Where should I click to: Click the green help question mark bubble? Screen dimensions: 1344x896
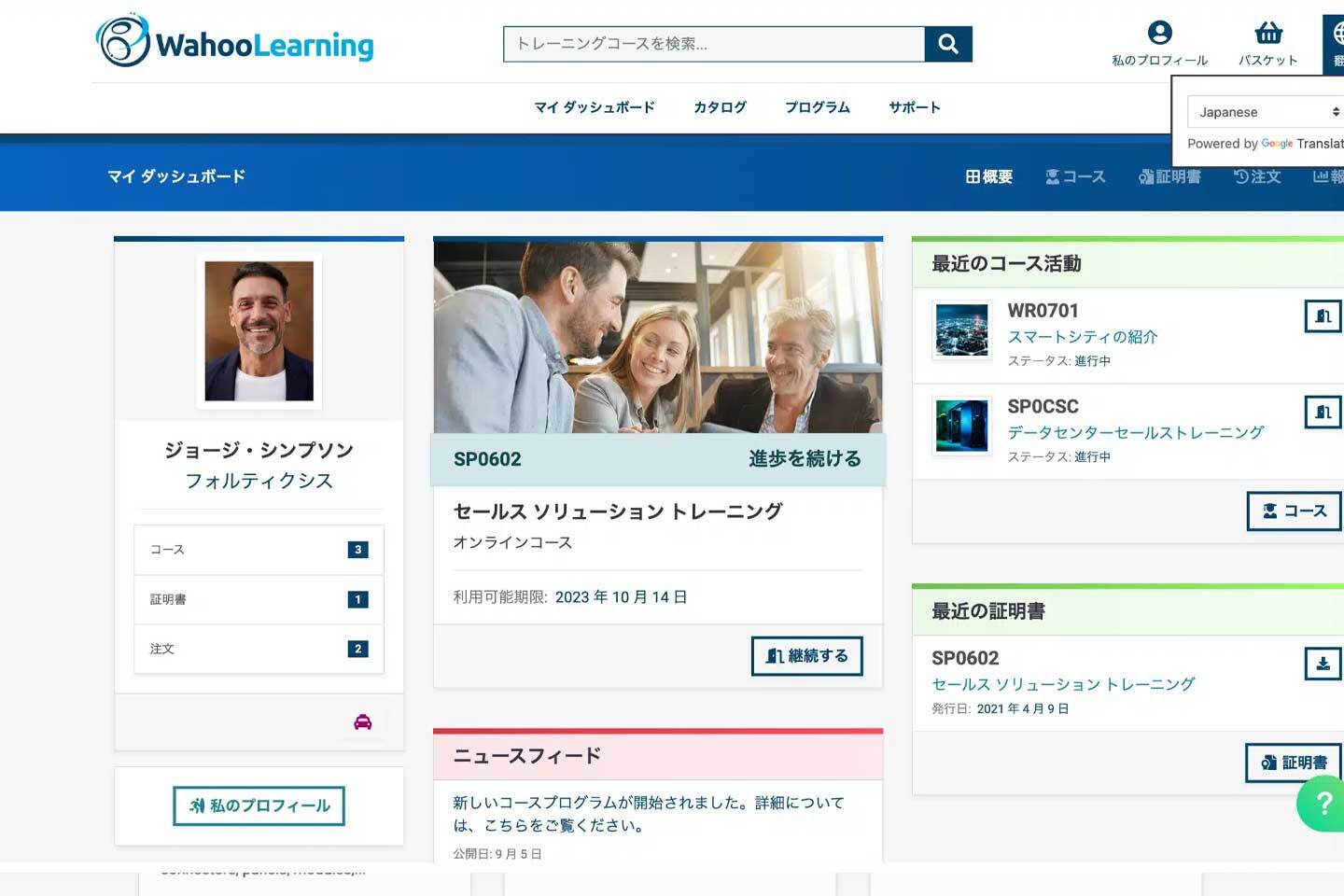tap(1323, 803)
